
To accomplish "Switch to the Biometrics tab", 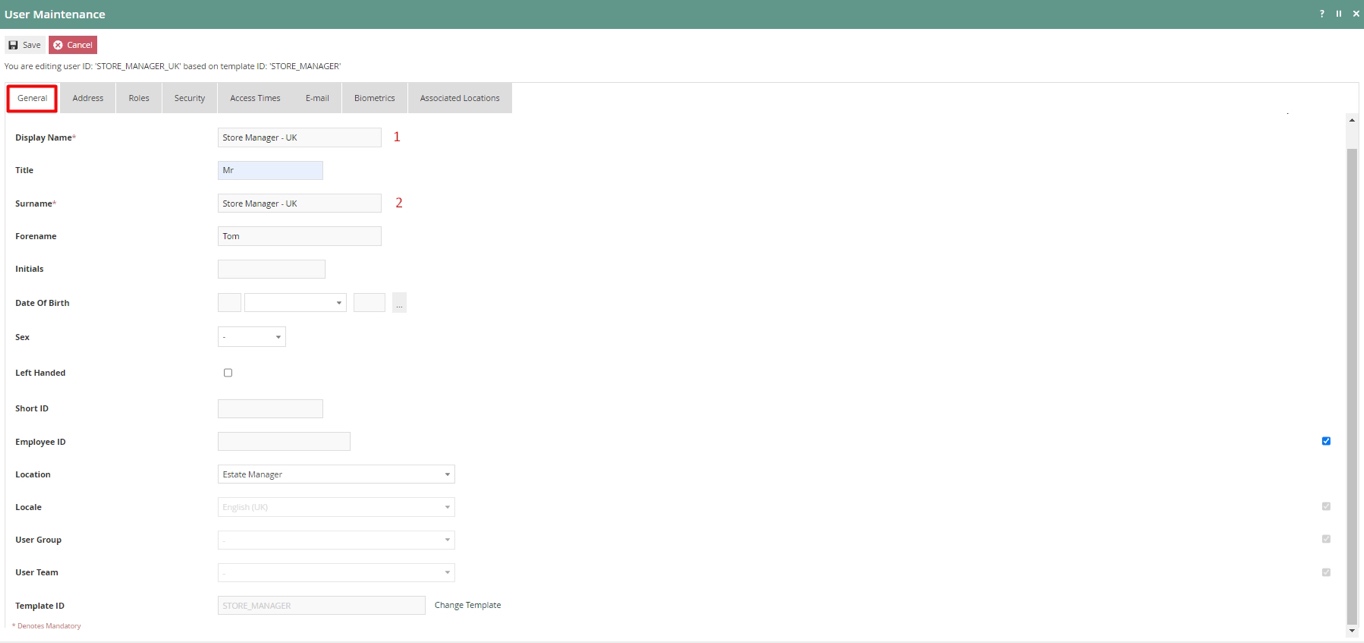I will pos(374,98).
